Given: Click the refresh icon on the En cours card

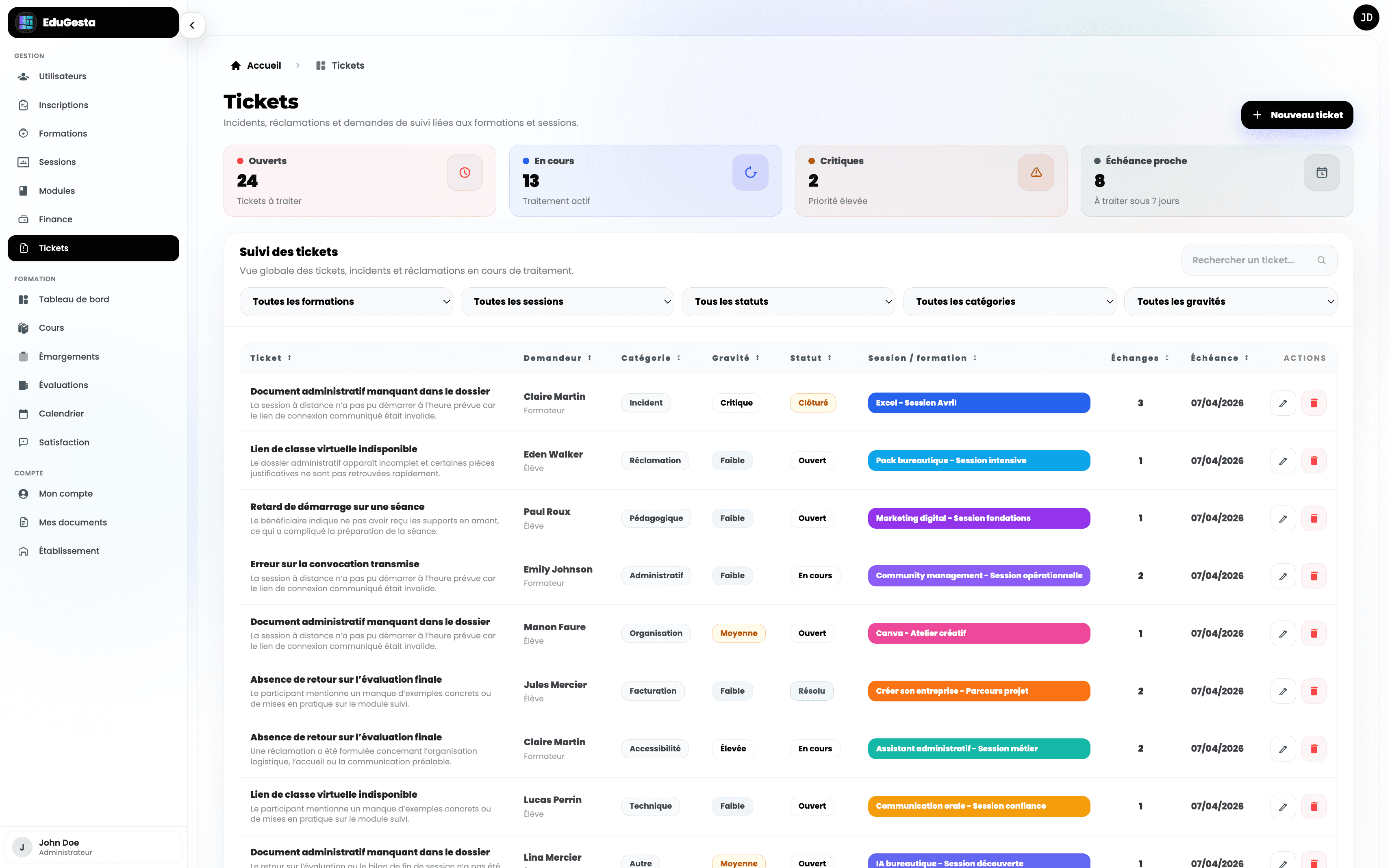Looking at the screenshot, I should [750, 172].
